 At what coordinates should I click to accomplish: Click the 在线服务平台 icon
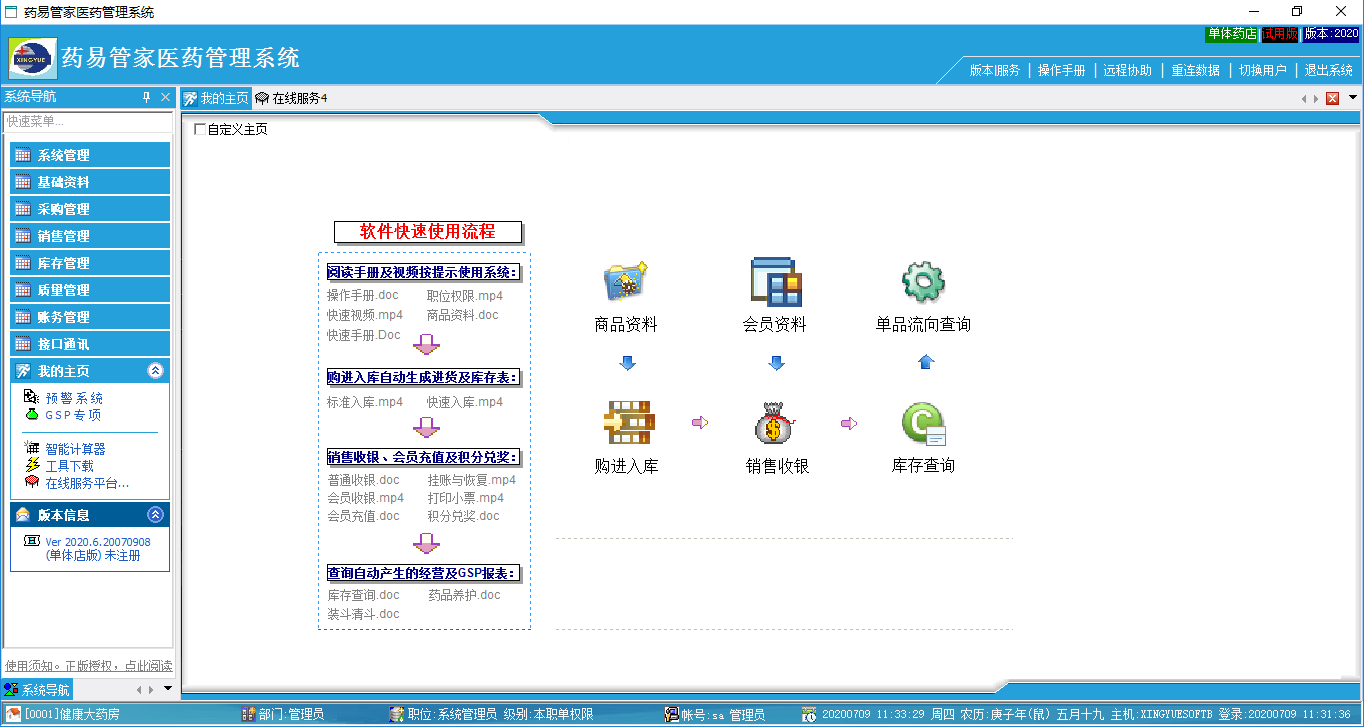pos(31,482)
